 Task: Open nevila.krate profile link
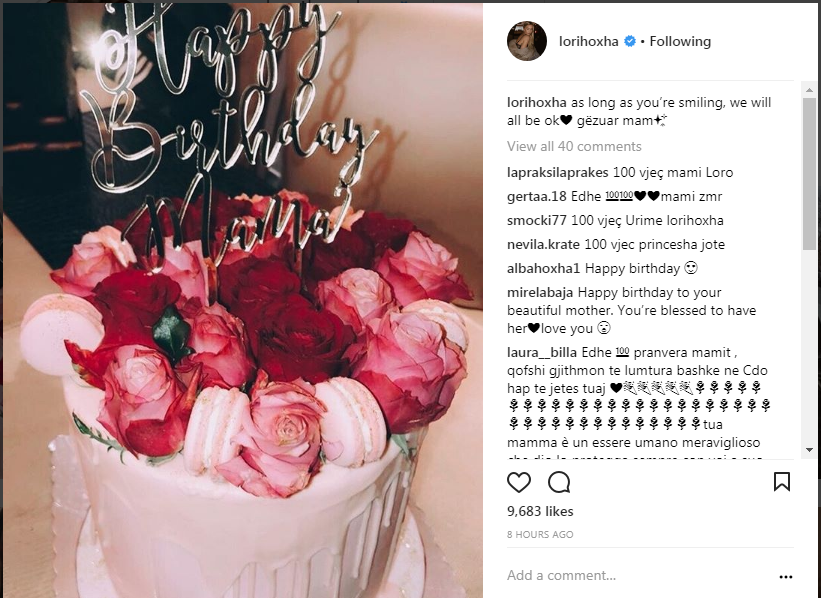543,245
